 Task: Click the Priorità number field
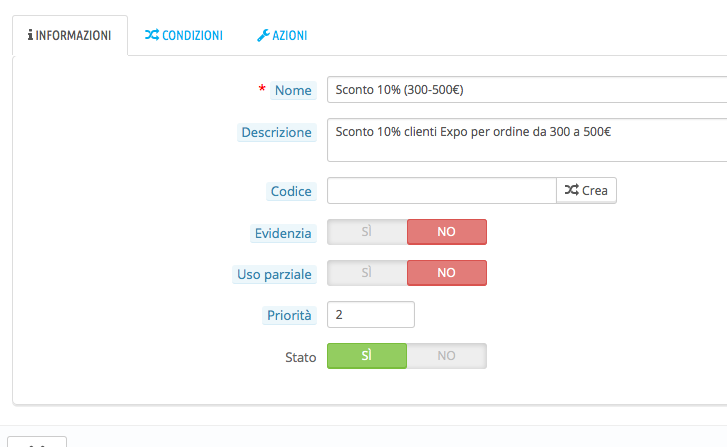370,314
